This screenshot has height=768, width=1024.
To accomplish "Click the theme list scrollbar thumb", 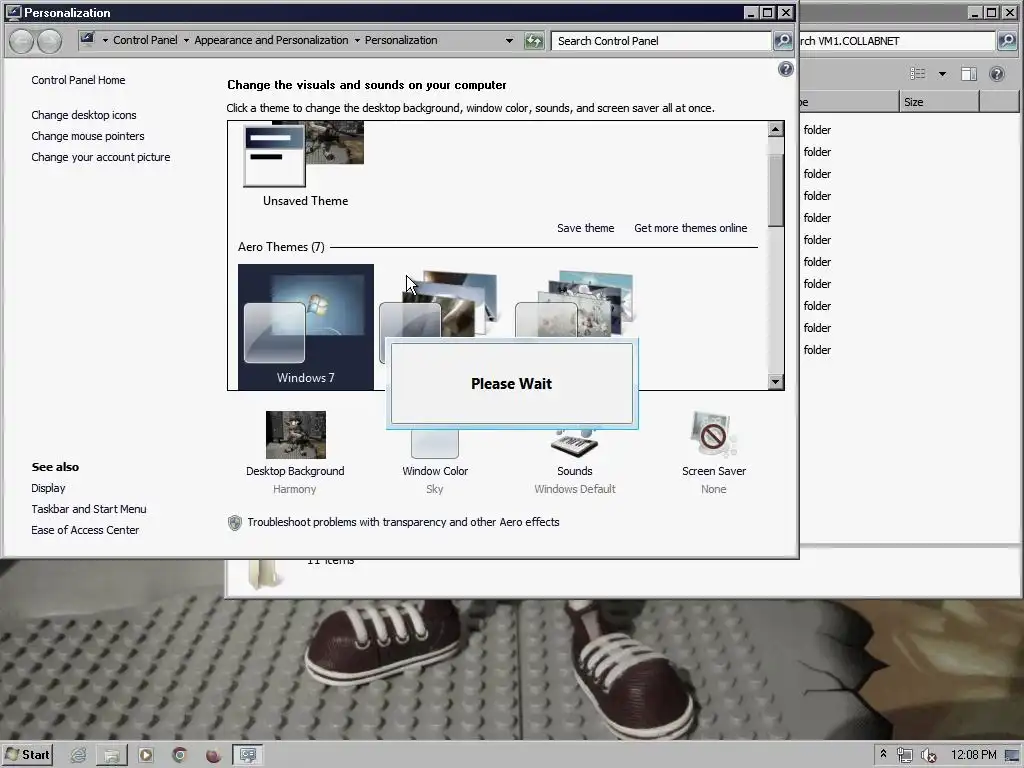I will point(775,191).
